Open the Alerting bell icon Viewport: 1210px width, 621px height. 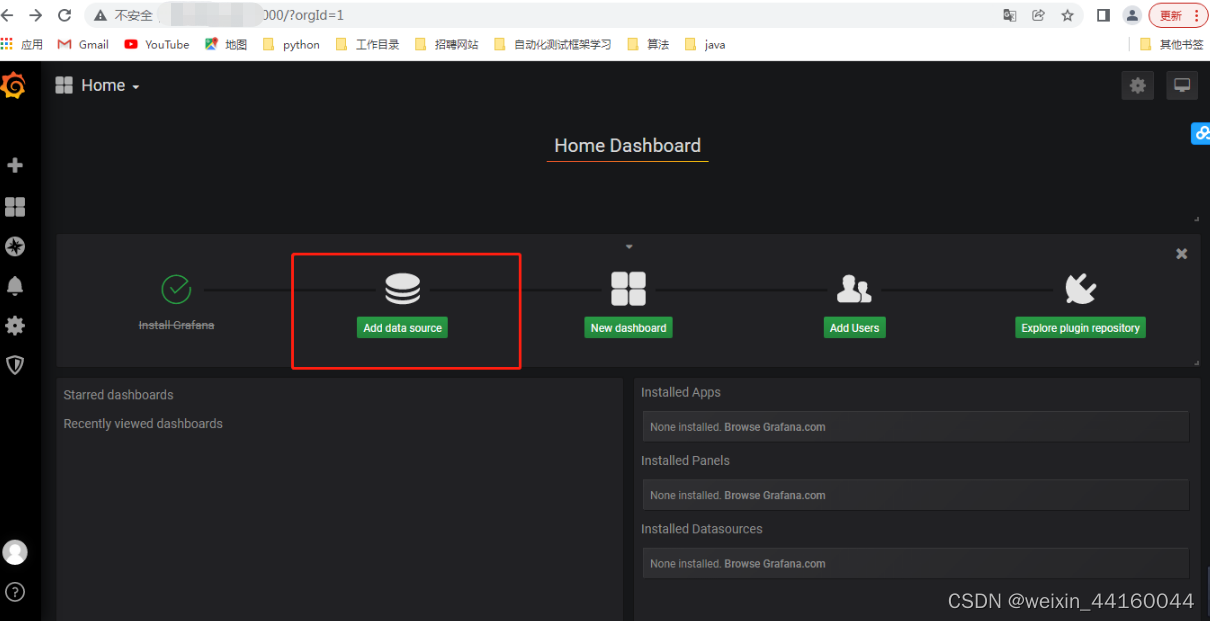tap(15, 286)
